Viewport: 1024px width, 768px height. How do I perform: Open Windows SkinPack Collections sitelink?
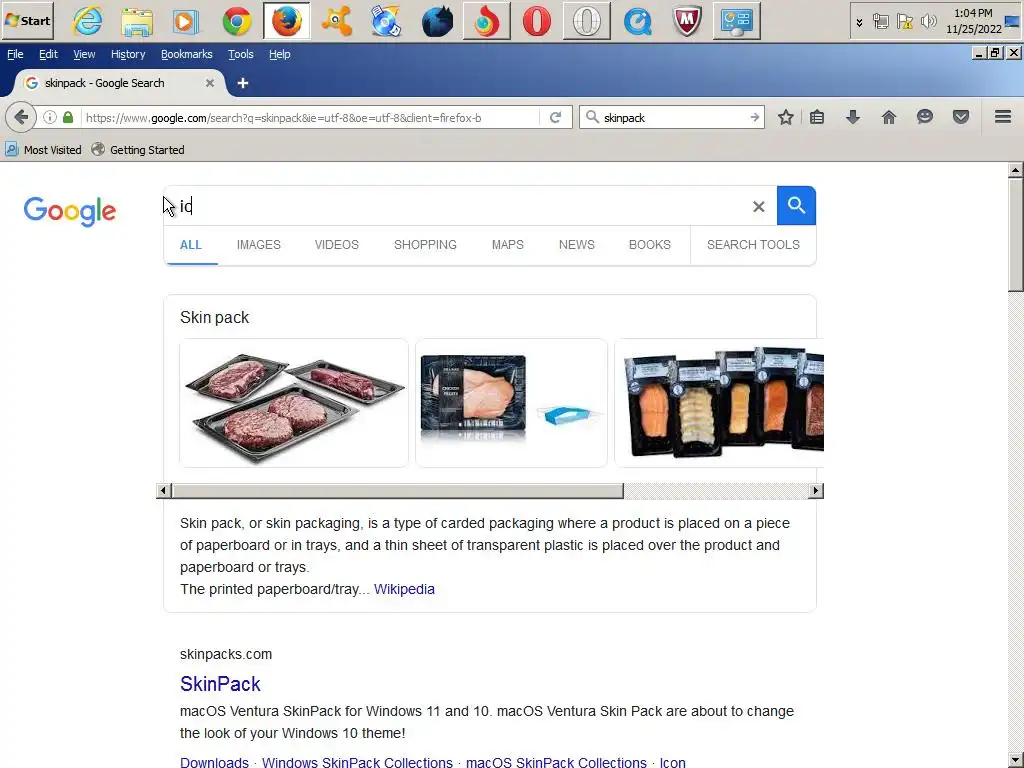click(x=357, y=762)
